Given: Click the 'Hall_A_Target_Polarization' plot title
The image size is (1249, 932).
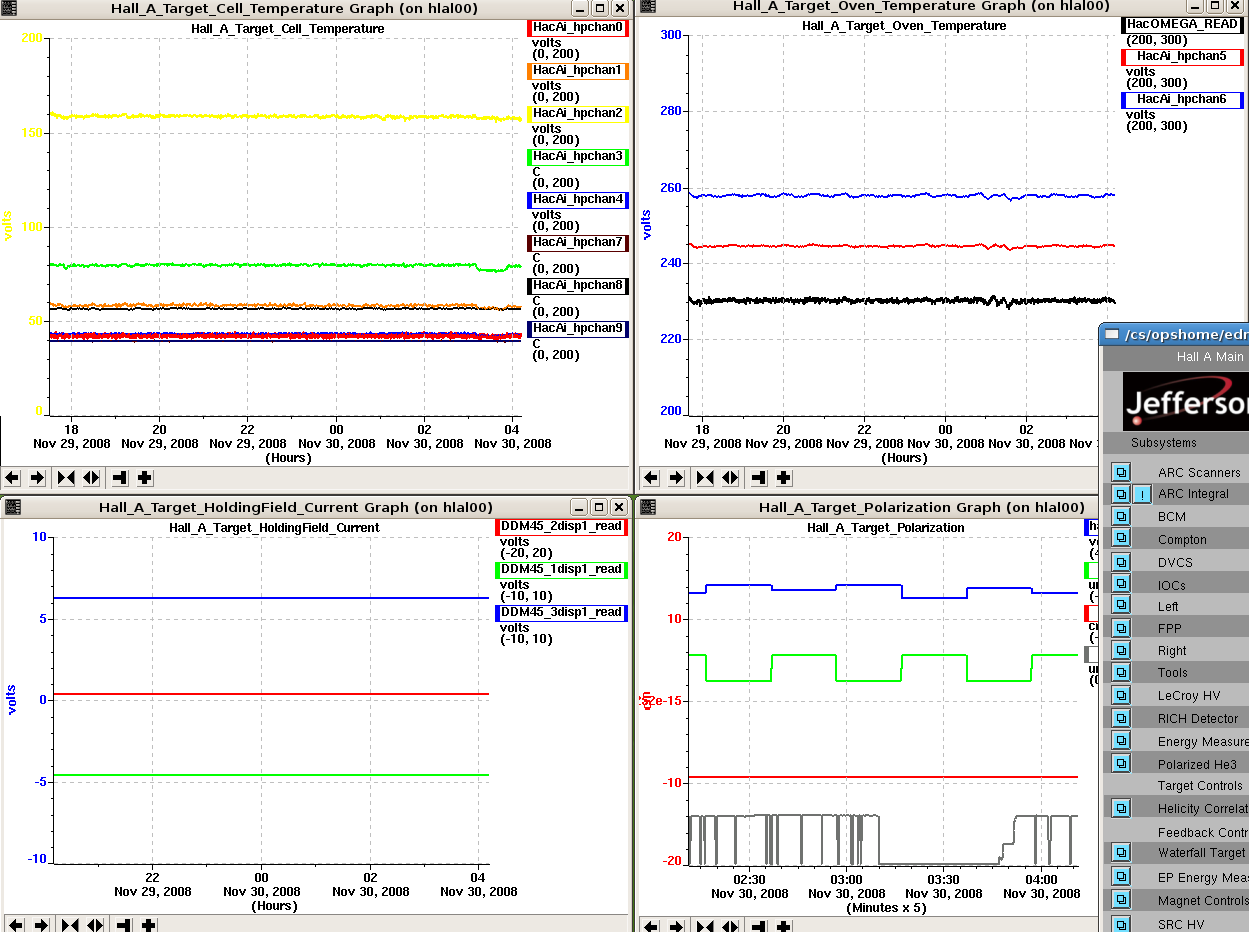Looking at the screenshot, I should pos(886,528).
